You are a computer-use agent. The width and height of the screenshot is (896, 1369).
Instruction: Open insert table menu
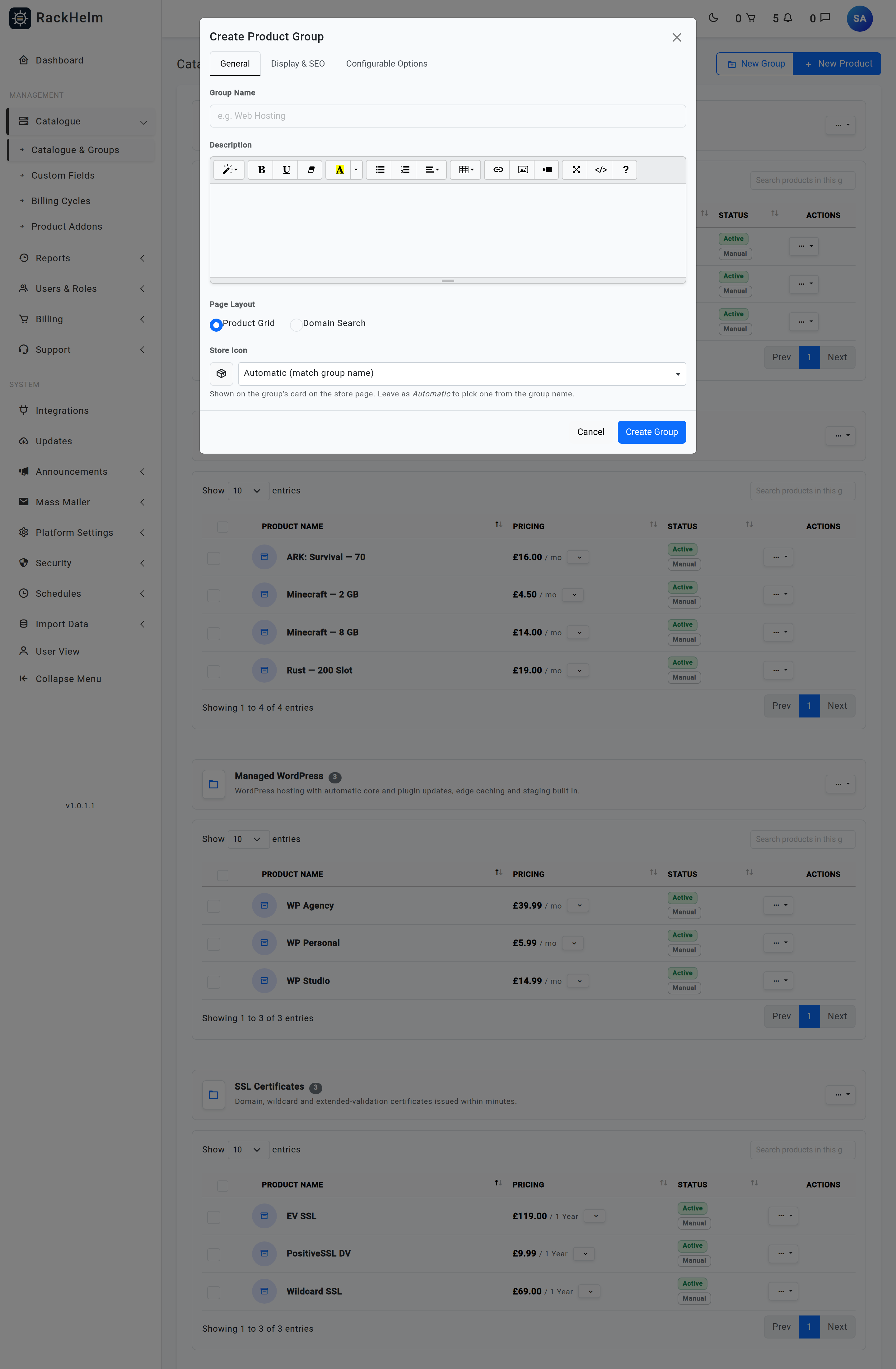465,170
